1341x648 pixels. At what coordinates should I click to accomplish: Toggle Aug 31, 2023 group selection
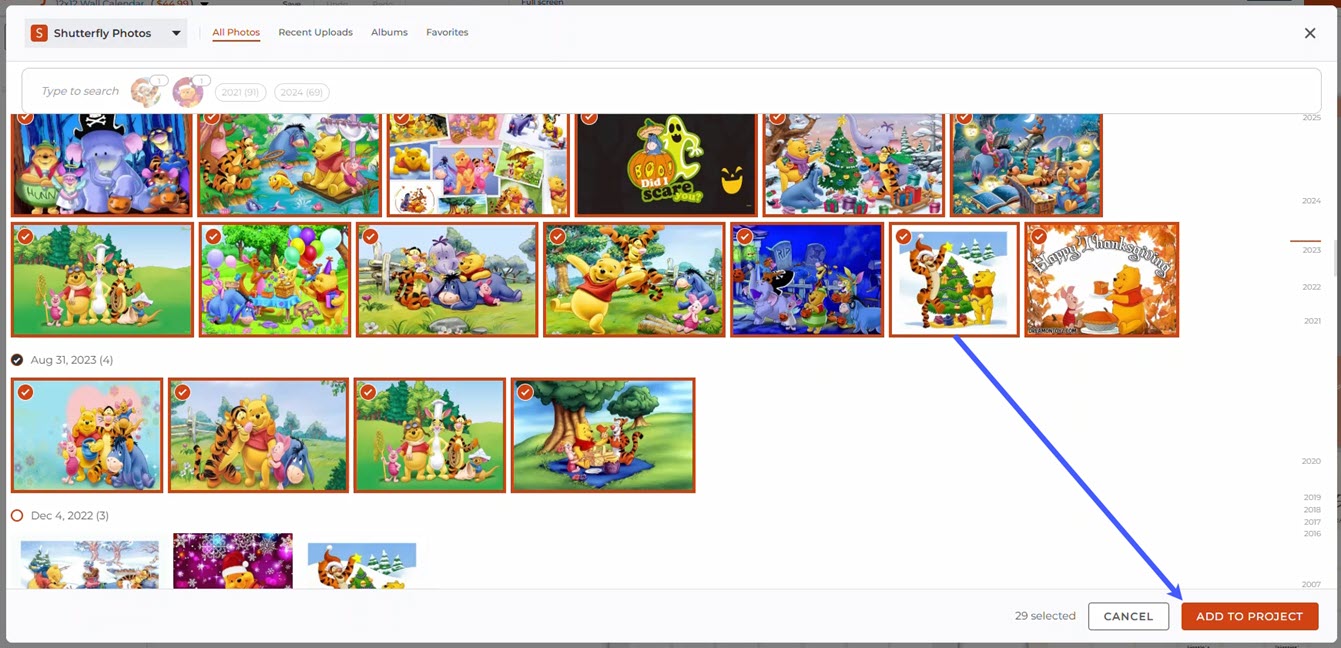(x=17, y=359)
